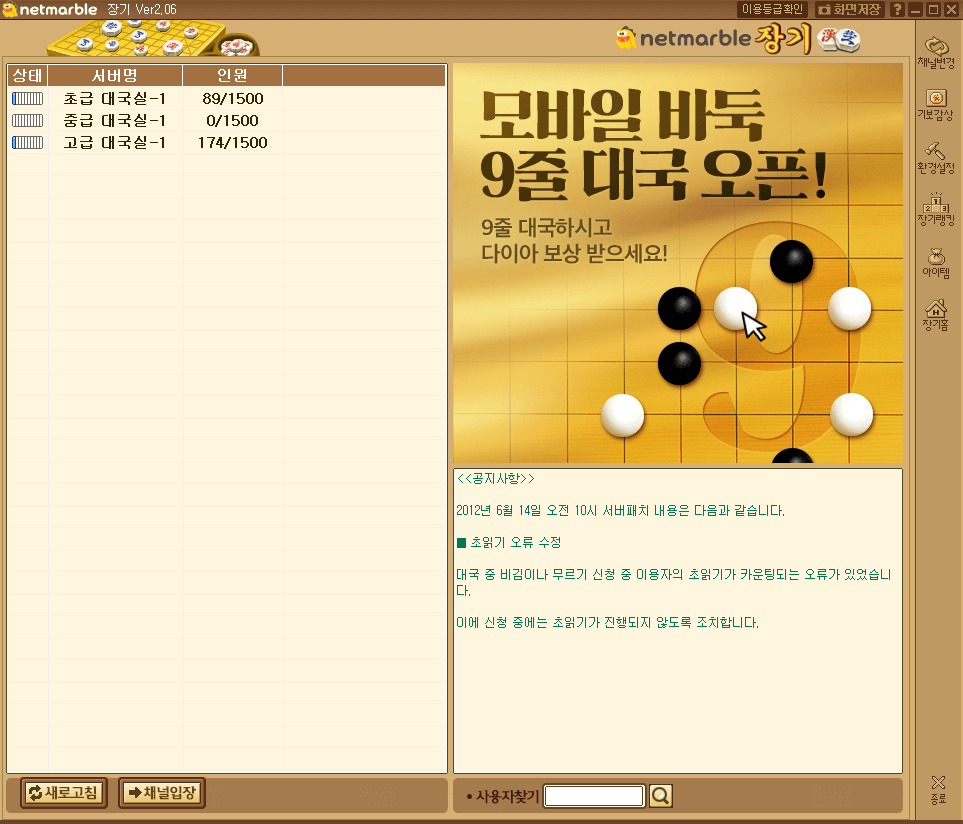Select 초급 대국실-1 server row
This screenshot has height=824, width=963.
tap(227, 98)
